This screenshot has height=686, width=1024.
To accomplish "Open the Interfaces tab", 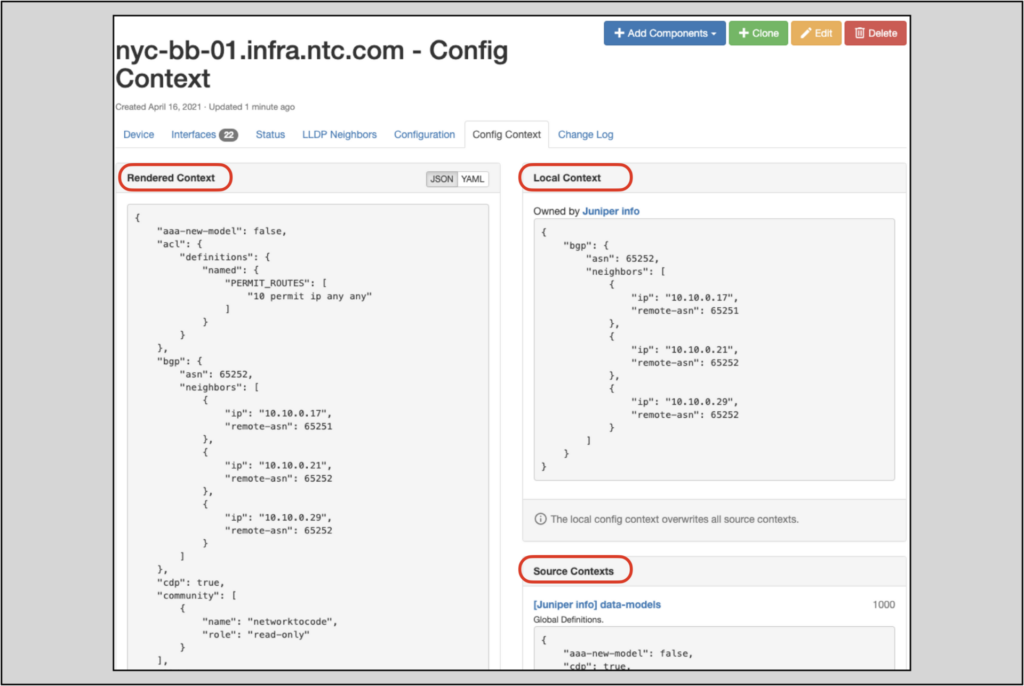I will click(193, 135).
